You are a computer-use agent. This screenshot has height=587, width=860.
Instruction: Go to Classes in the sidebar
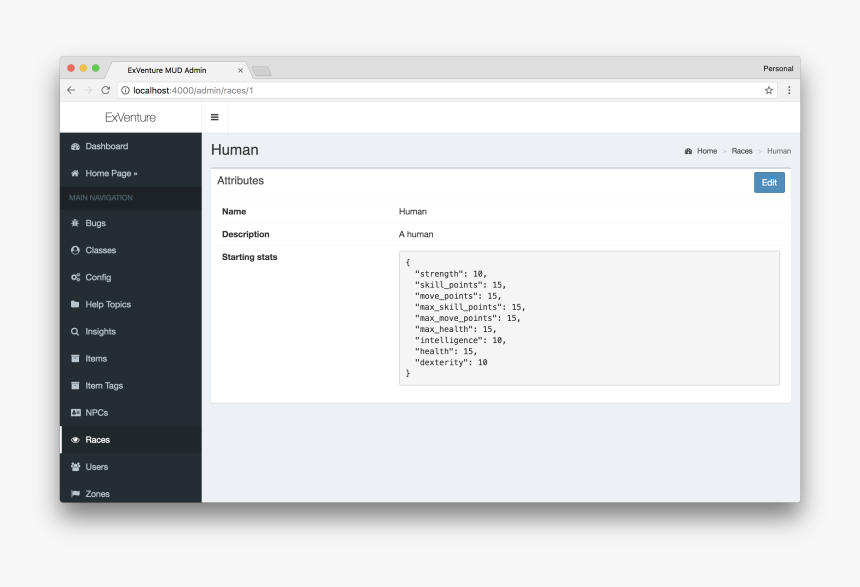click(131, 250)
